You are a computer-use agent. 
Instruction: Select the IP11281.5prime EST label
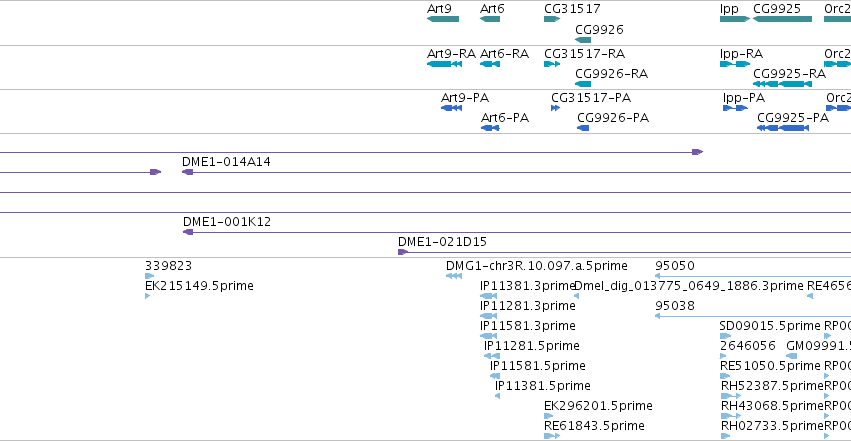pos(531,346)
